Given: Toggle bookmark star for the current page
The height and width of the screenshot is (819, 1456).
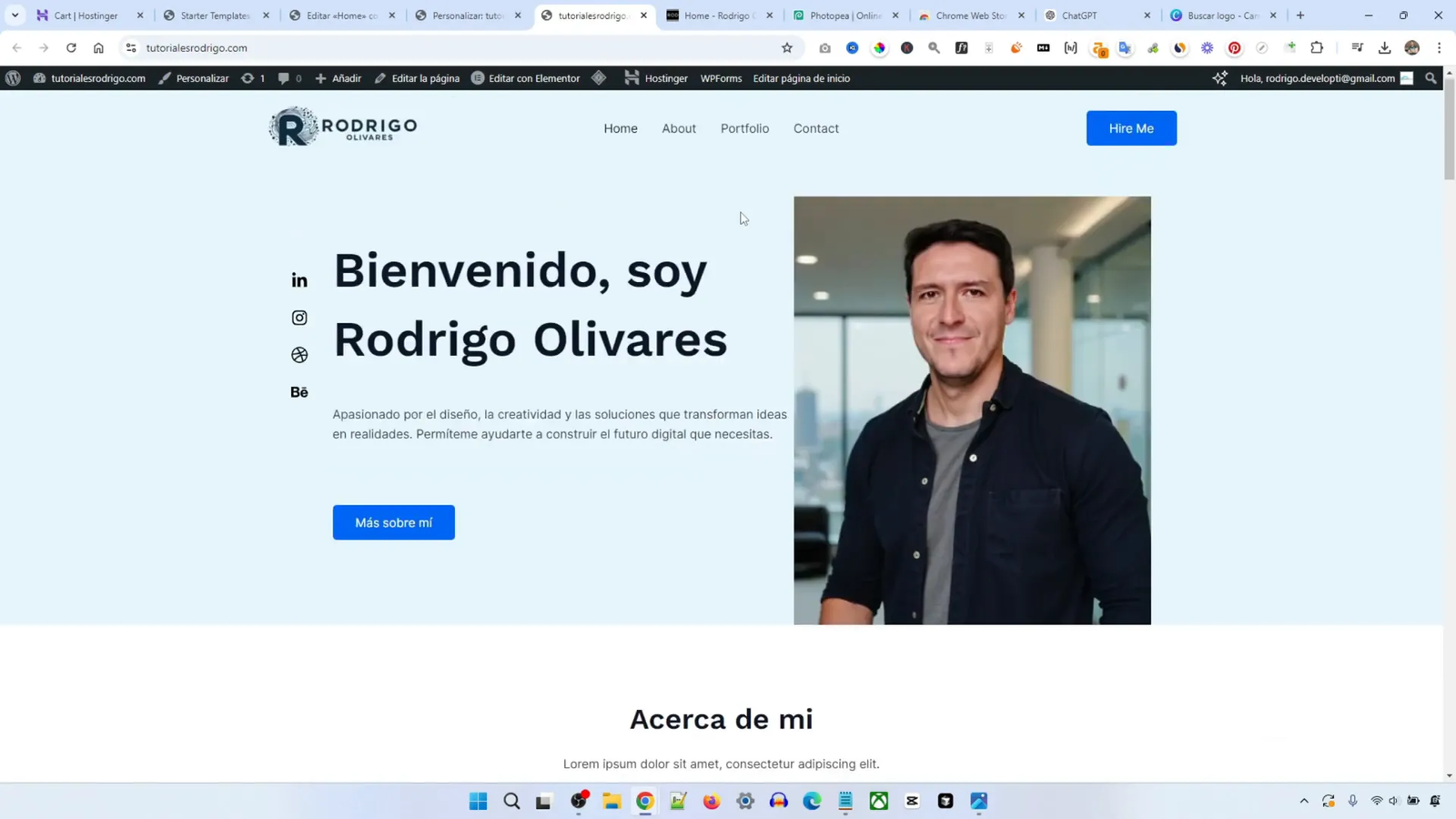Looking at the screenshot, I should tap(786, 48).
